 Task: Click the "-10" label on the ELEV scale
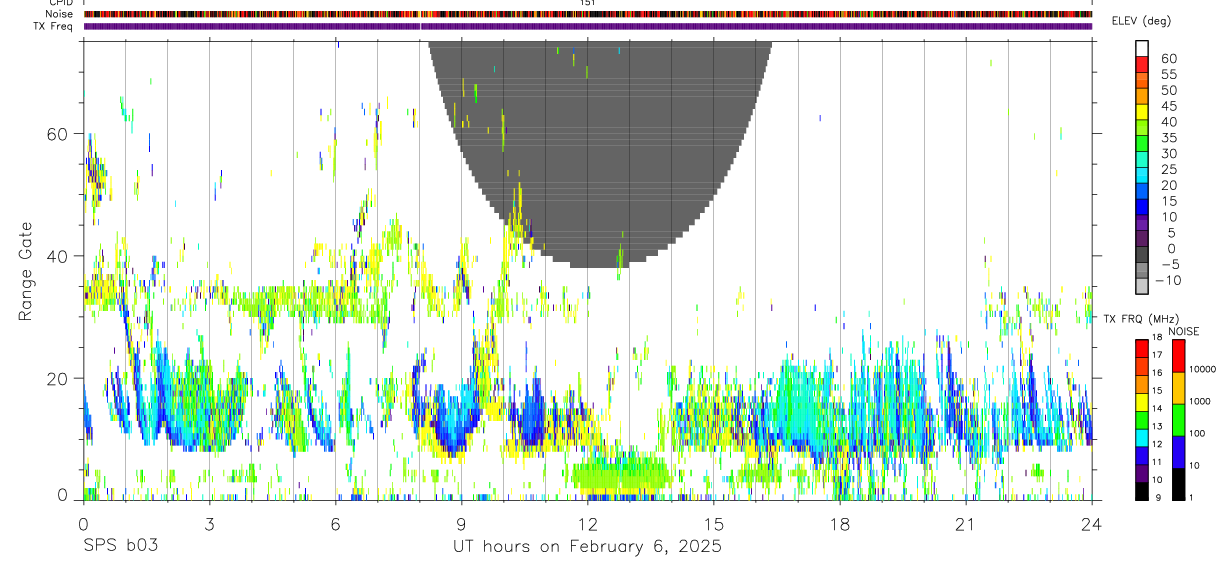(1168, 280)
